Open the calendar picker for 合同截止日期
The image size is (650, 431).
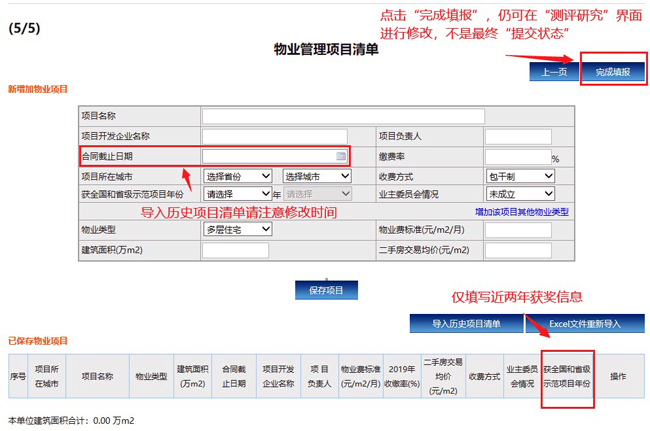341,157
